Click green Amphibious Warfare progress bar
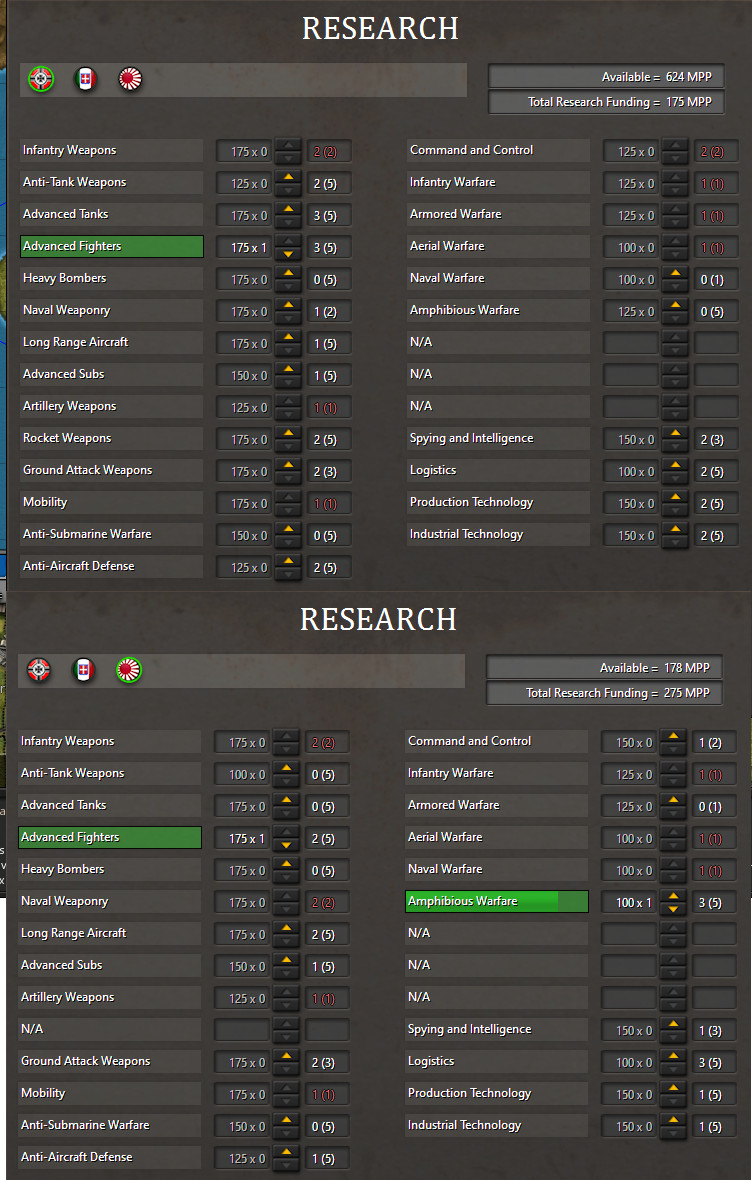Viewport: 752px width, 1180px height. coord(497,901)
